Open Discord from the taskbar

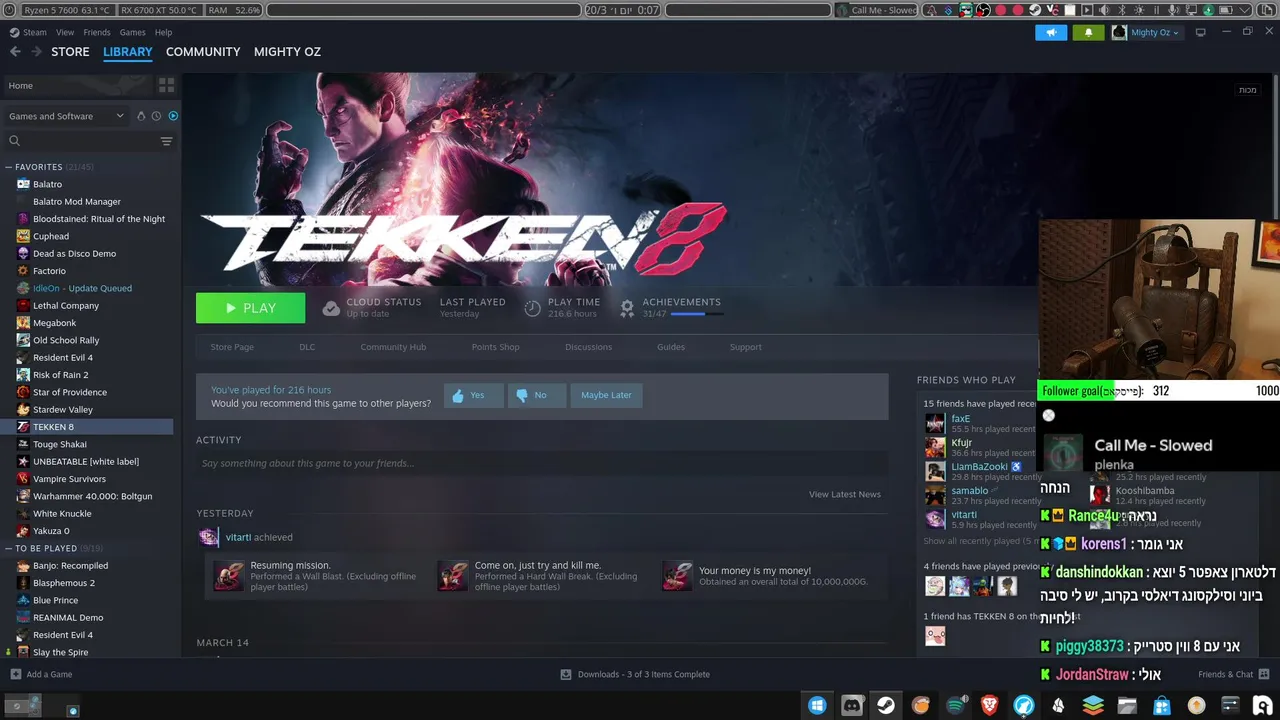click(x=851, y=705)
